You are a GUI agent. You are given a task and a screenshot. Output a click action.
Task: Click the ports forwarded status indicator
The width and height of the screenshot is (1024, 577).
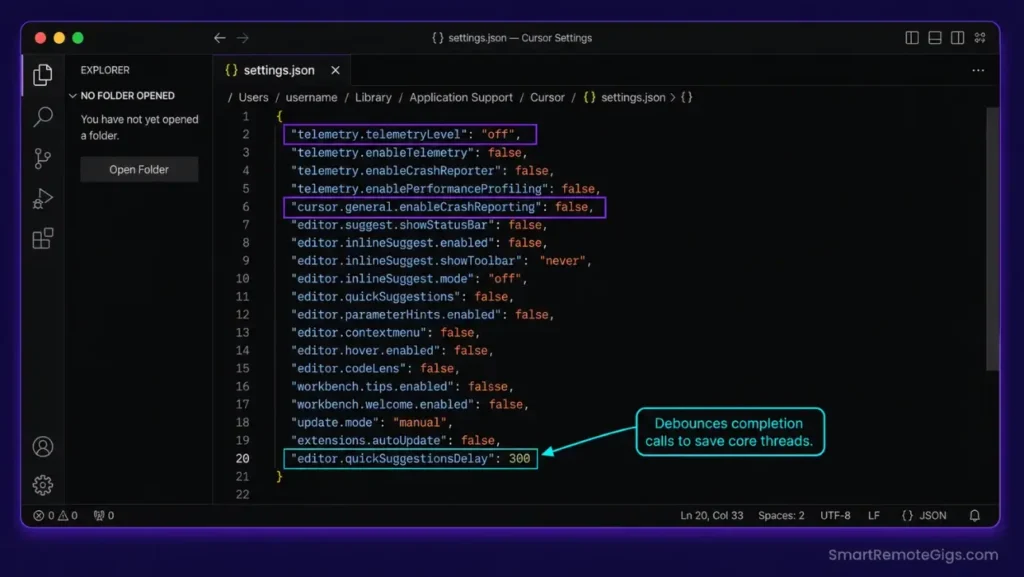tap(104, 516)
